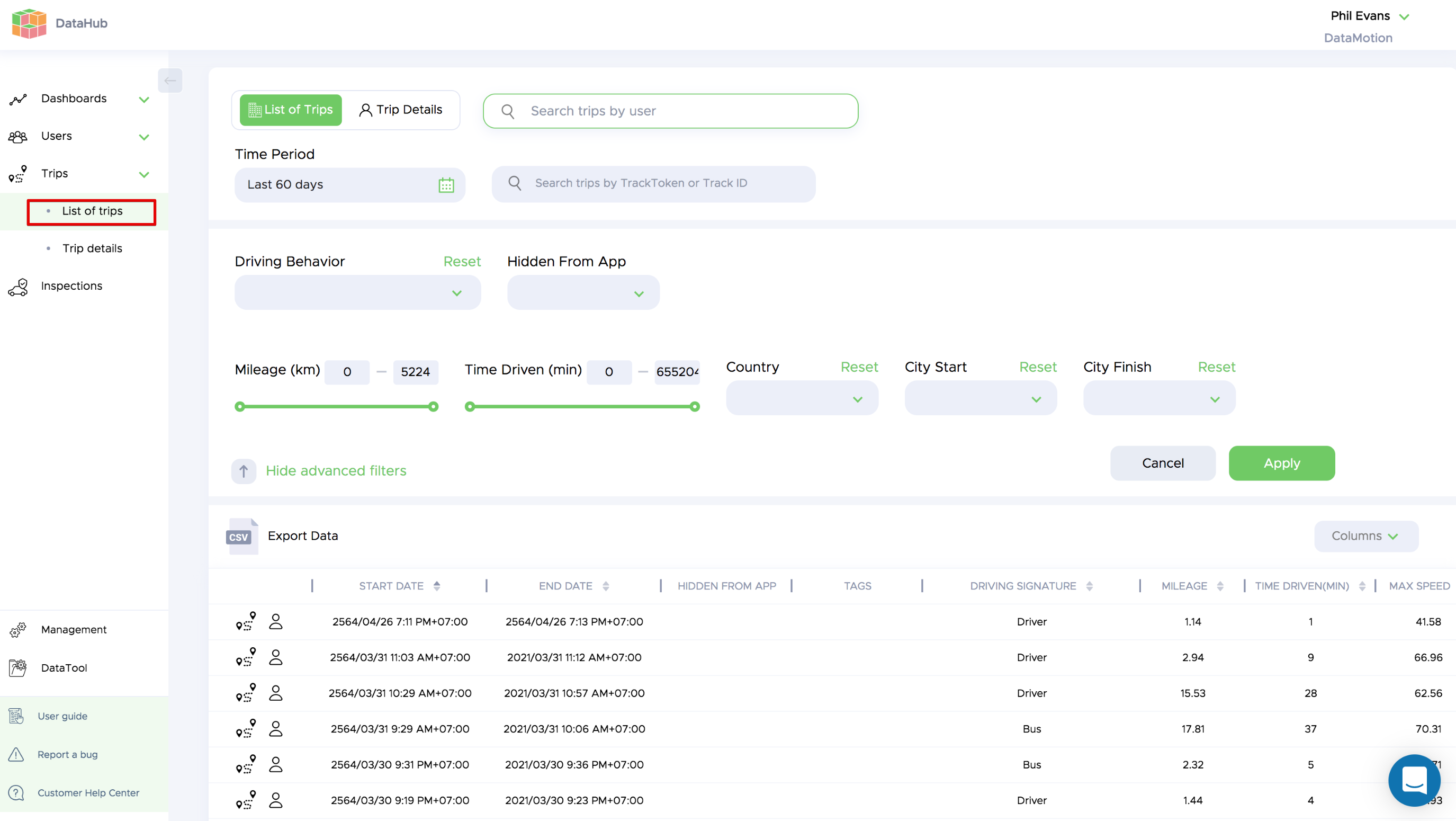Open trip route icon for 2564/03/31 9:29 AM row

(x=246, y=728)
